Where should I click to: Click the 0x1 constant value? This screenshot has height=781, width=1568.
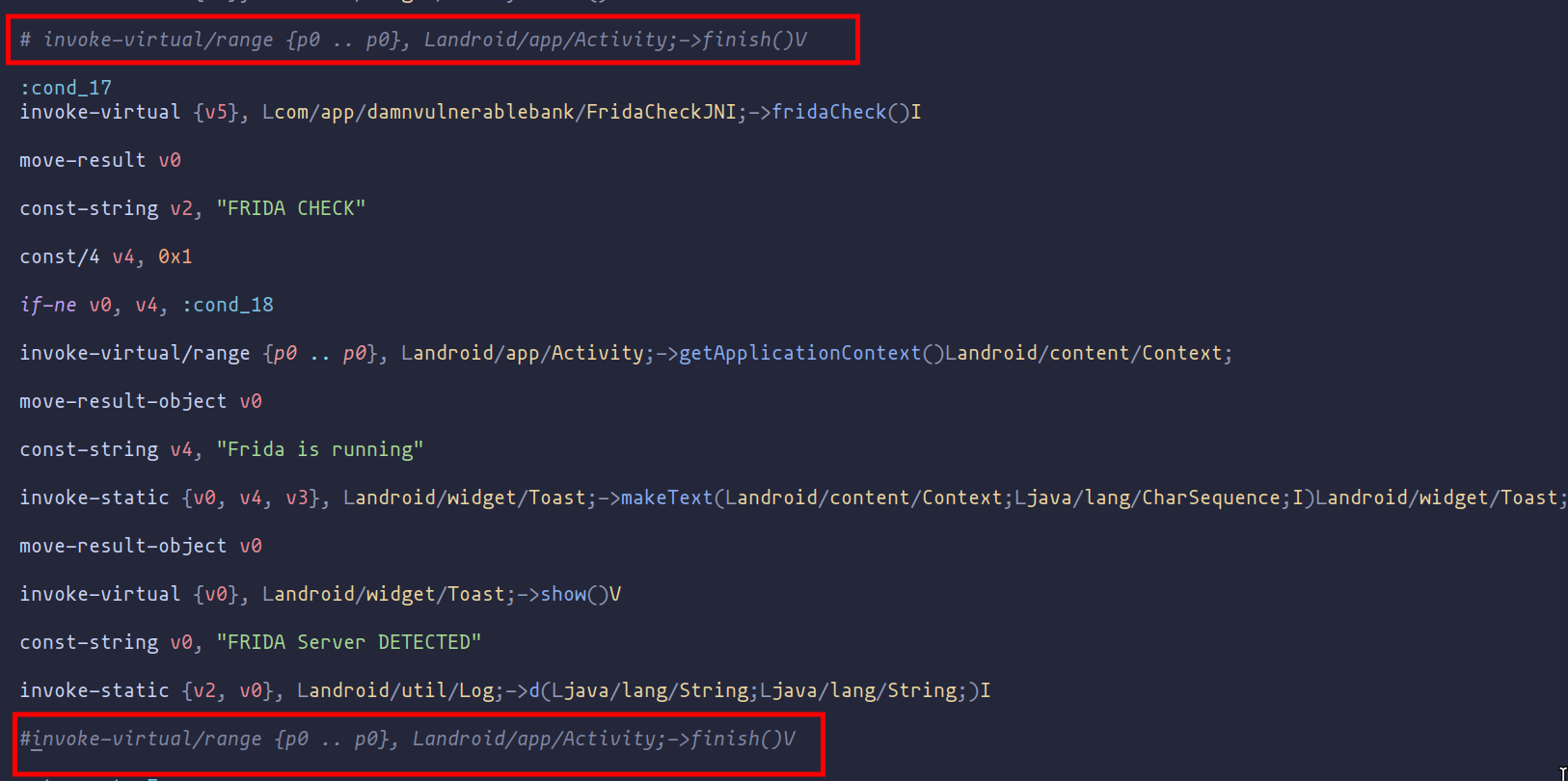point(175,256)
